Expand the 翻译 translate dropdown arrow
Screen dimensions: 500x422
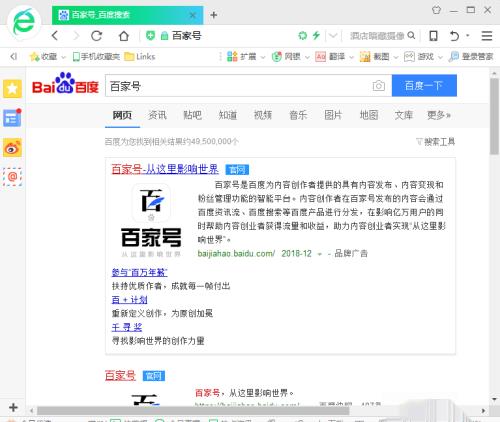351,57
